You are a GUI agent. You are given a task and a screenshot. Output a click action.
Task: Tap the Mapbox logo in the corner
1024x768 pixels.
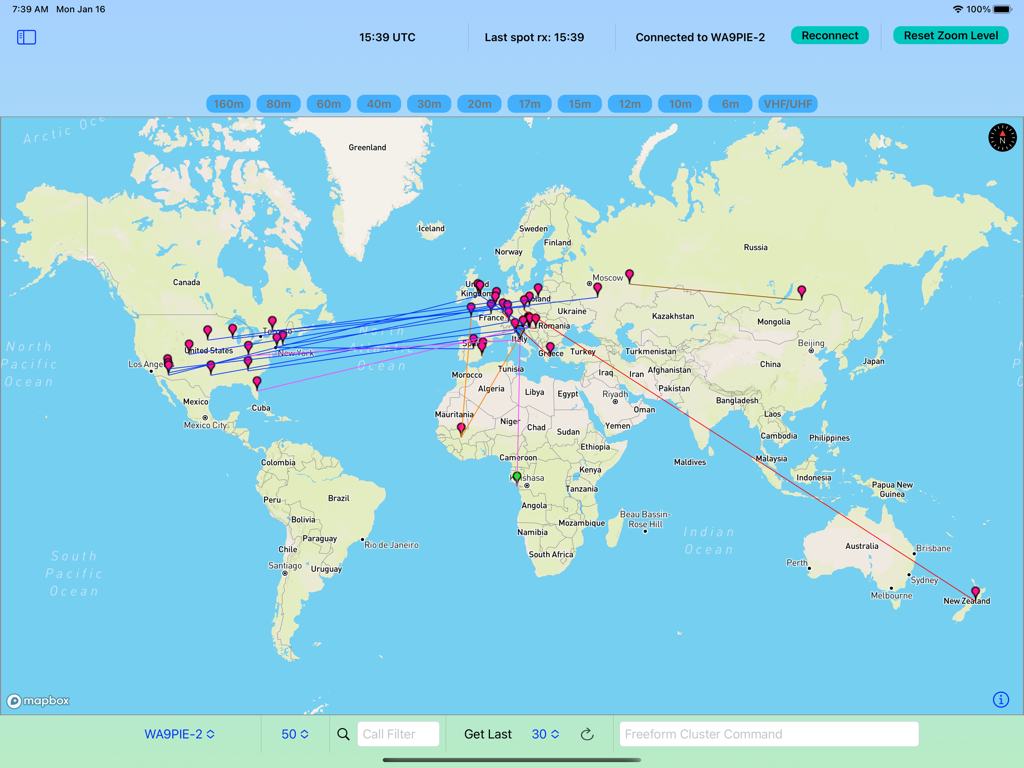37,700
